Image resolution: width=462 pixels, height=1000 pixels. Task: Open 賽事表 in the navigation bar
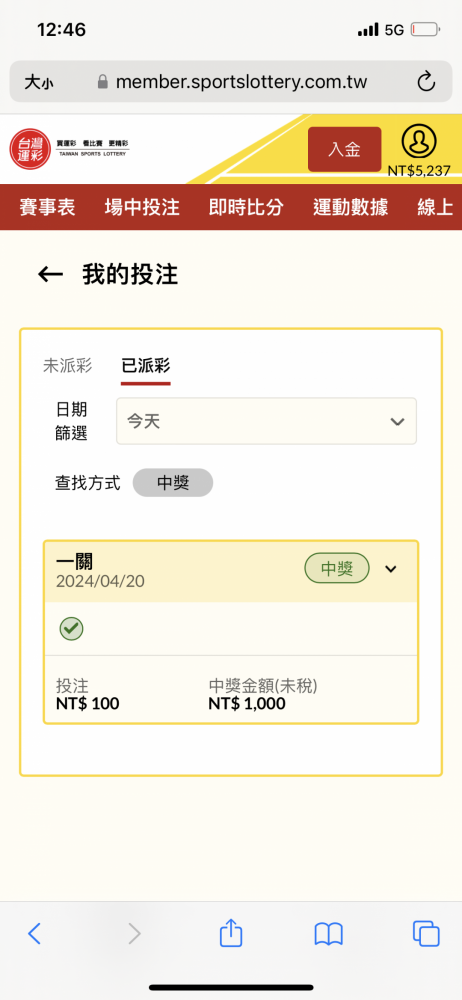point(47,207)
